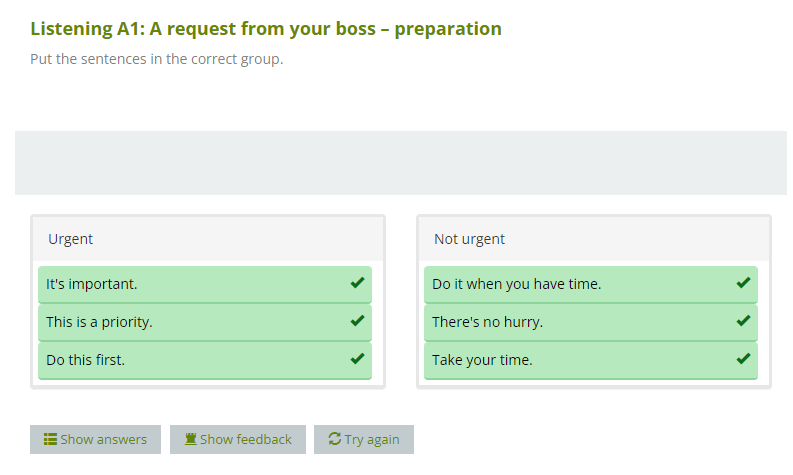Click the checkmark beside "This is a priority."
The height and width of the screenshot is (475, 793).
point(357,321)
